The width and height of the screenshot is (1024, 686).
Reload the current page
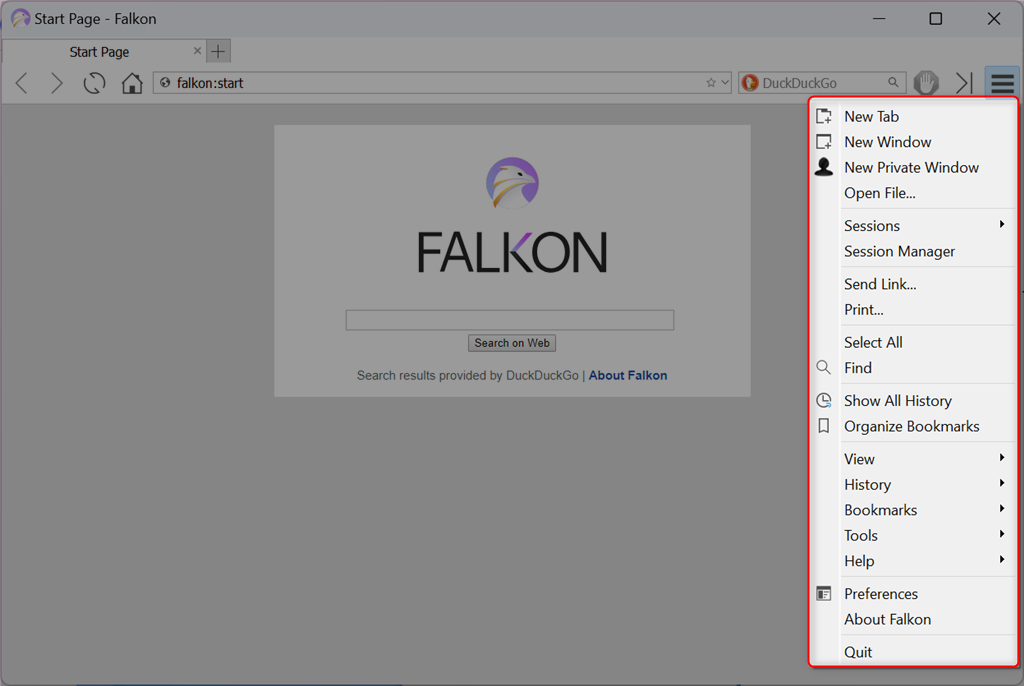pos(94,83)
